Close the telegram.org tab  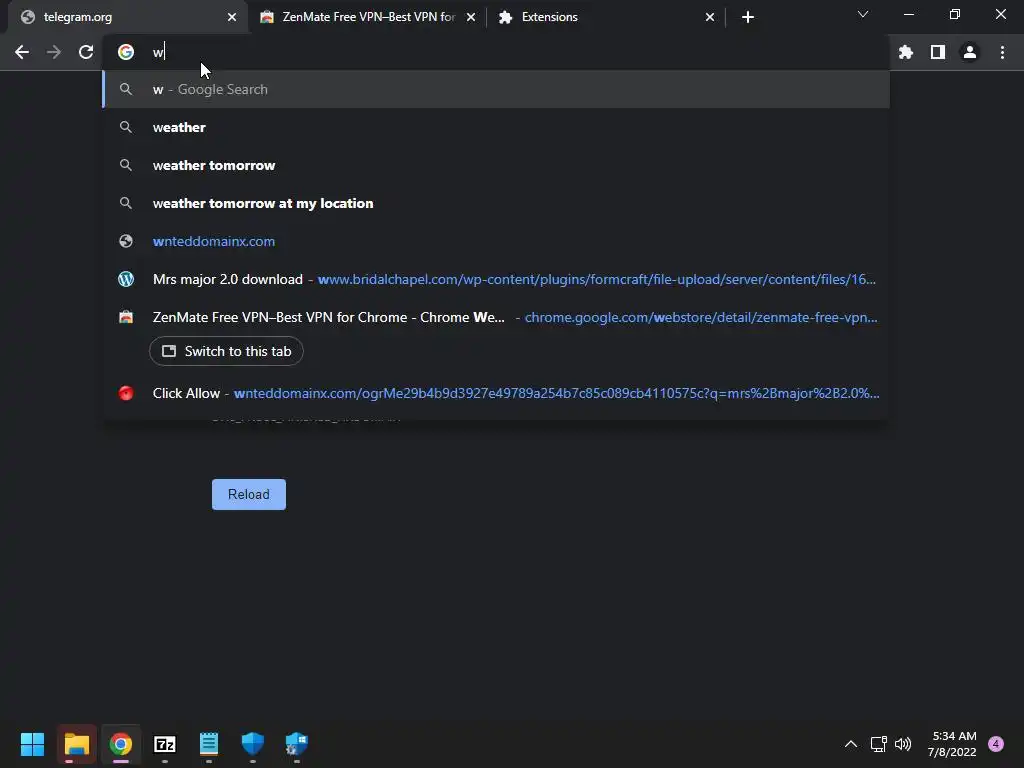pos(232,17)
